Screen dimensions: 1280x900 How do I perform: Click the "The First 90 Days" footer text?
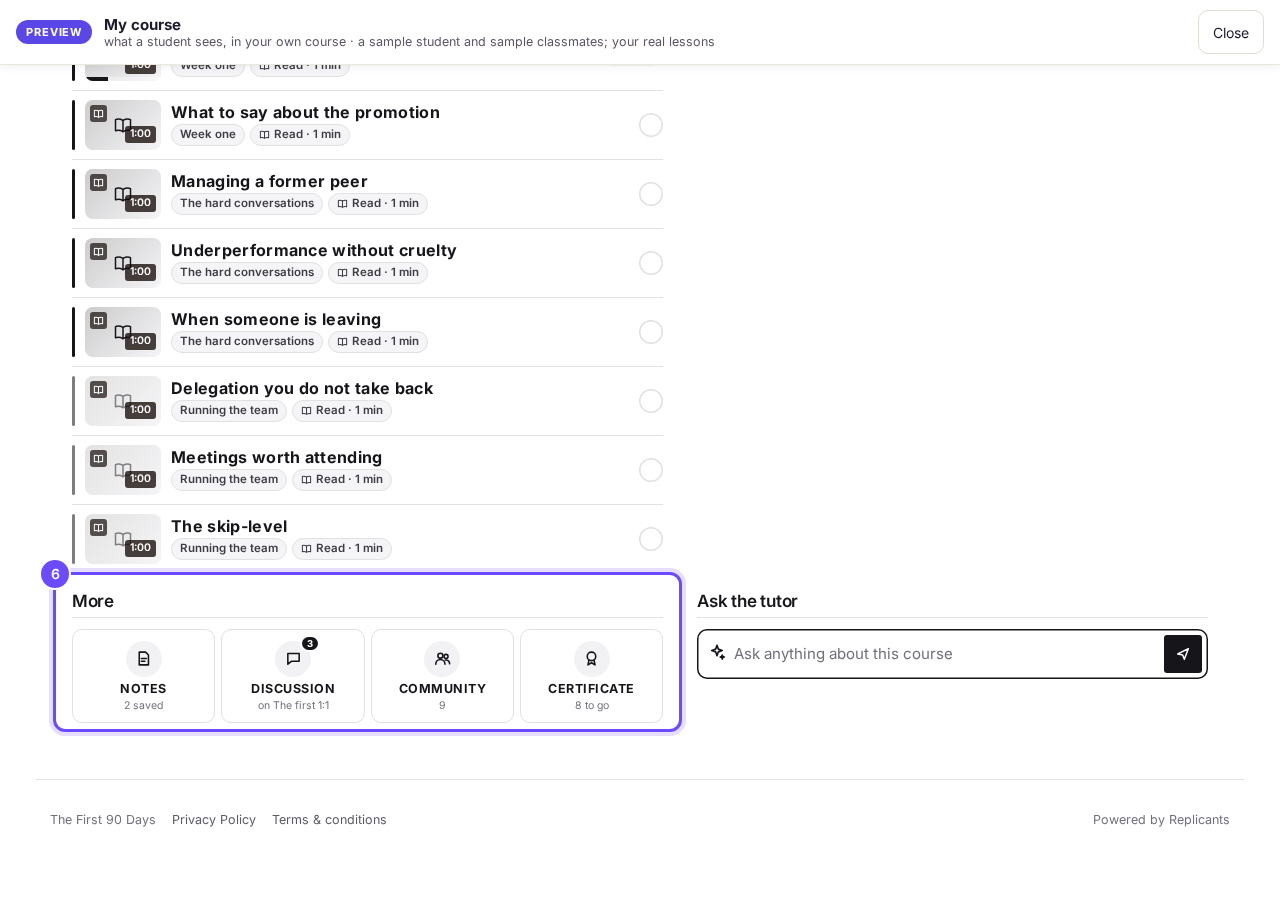(103, 820)
